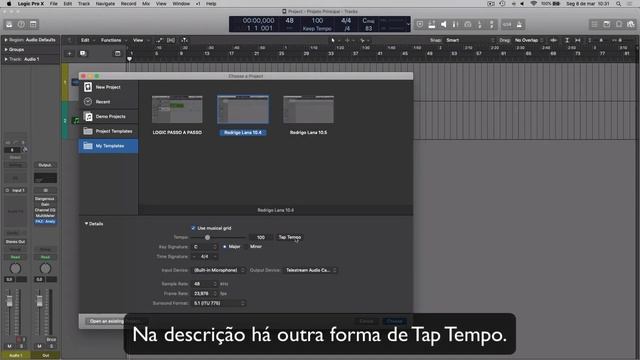Click the Duplicate Track icon
Viewport: 640px width, 360px height.
[83, 53]
